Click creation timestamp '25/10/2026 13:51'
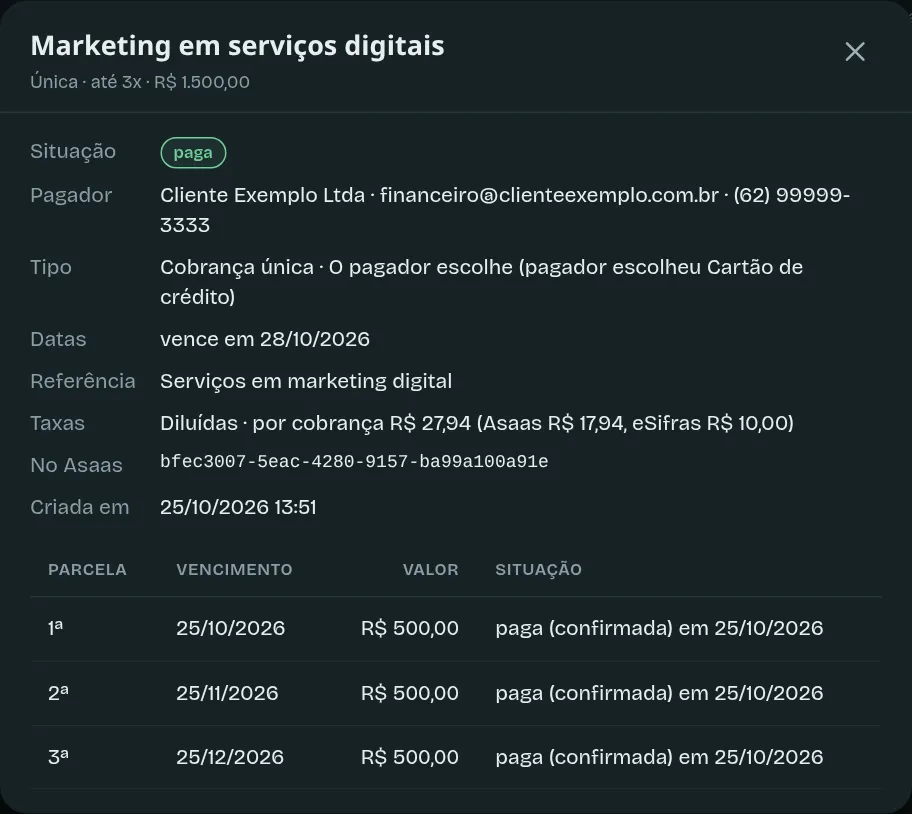The width and height of the screenshot is (912, 814). coord(238,507)
